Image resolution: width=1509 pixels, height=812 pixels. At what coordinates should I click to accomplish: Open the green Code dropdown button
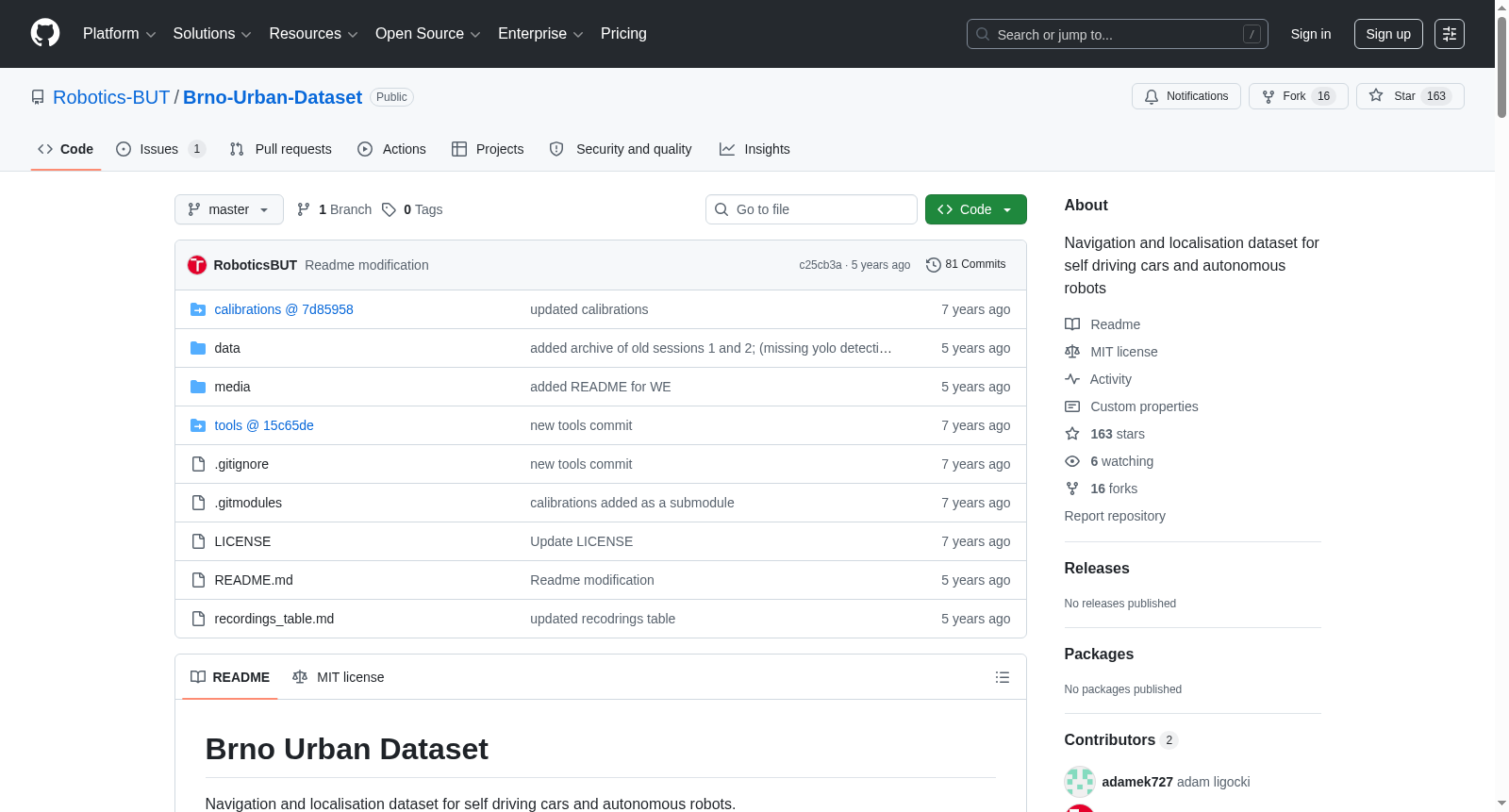(976, 209)
